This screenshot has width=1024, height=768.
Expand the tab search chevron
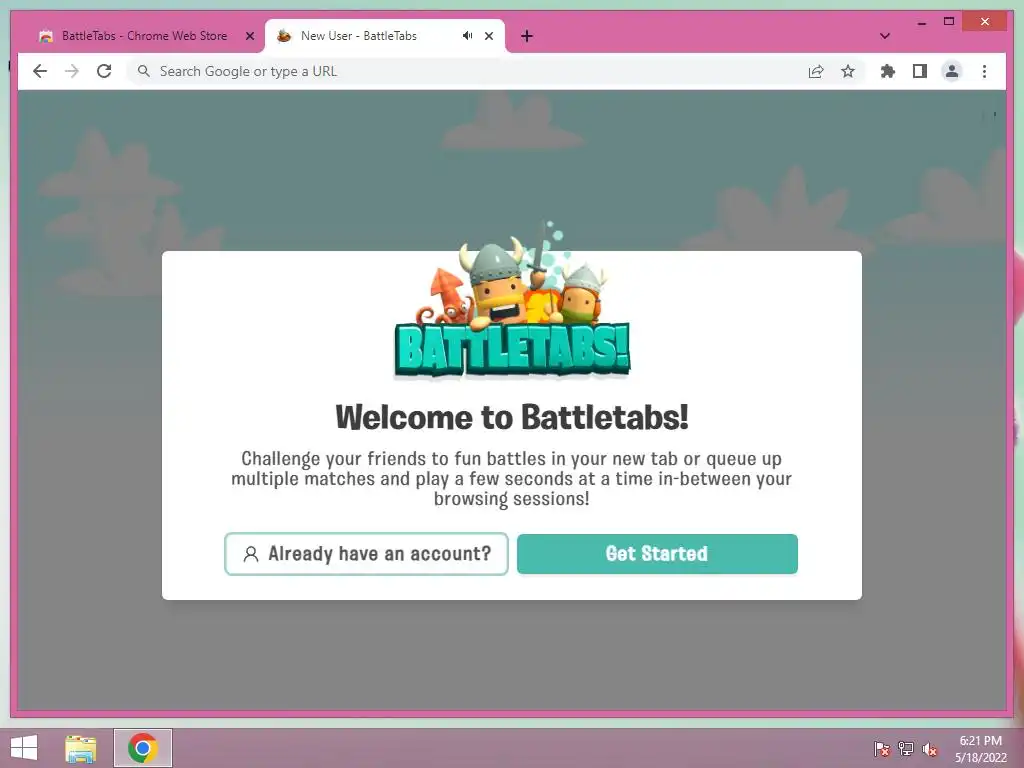(x=885, y=36)
